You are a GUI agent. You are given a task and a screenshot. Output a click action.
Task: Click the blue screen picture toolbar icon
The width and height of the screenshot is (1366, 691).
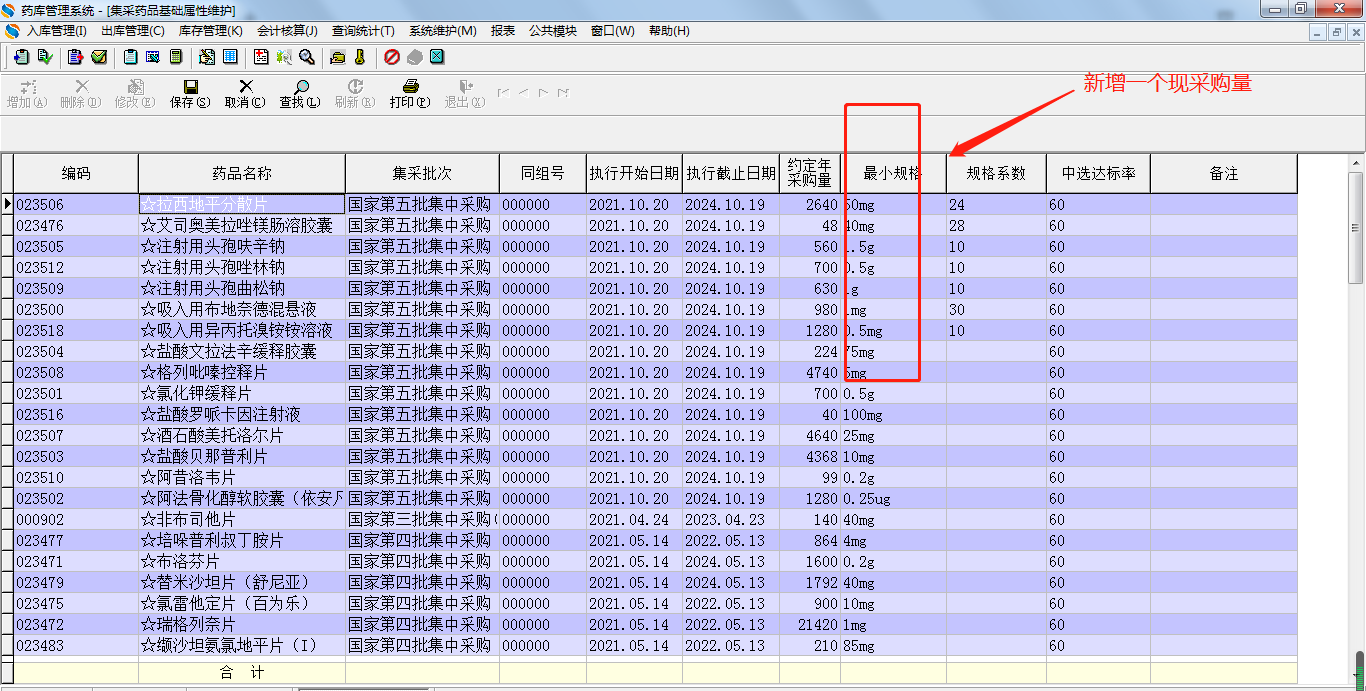click(x=153, y=57)
